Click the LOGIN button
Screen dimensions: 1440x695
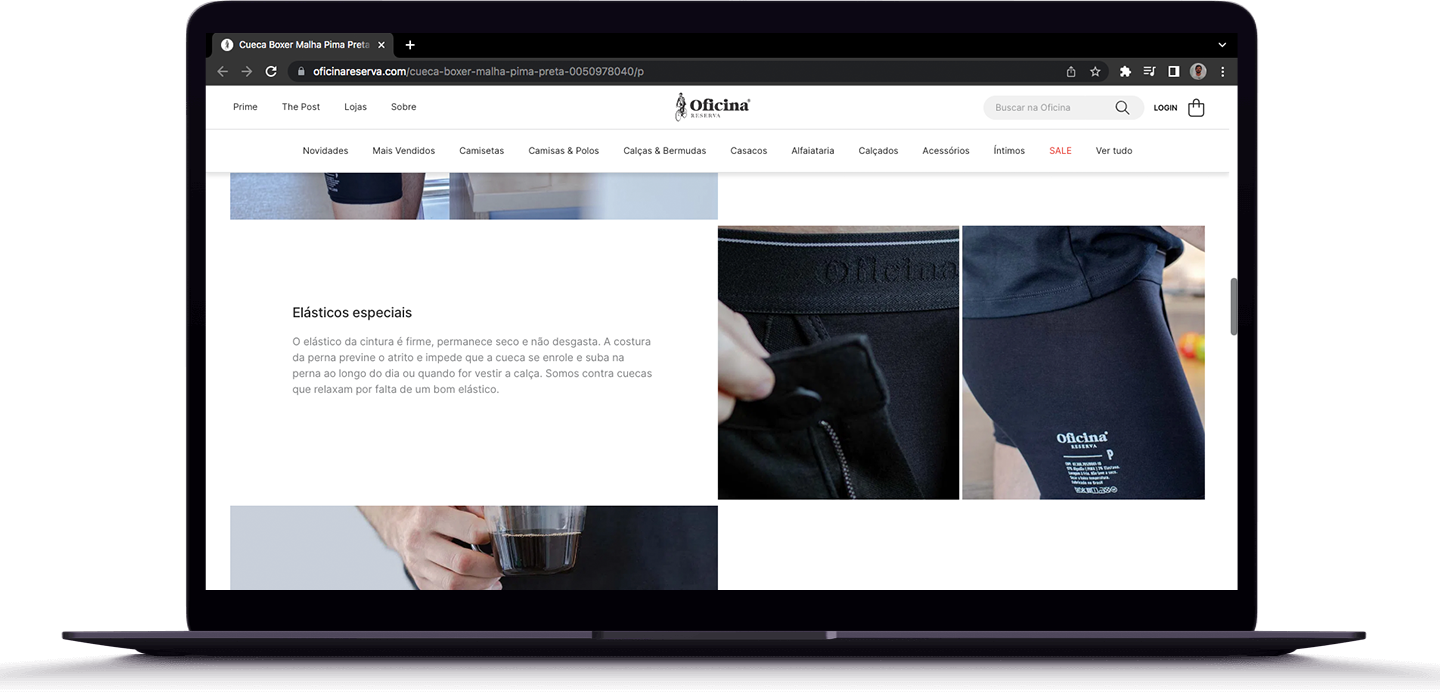(1165, 108)
